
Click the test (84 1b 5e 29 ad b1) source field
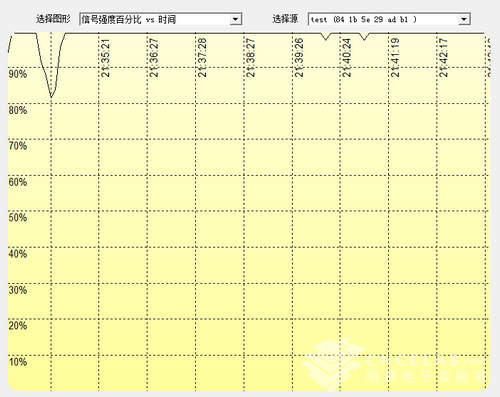pos(383,19)
